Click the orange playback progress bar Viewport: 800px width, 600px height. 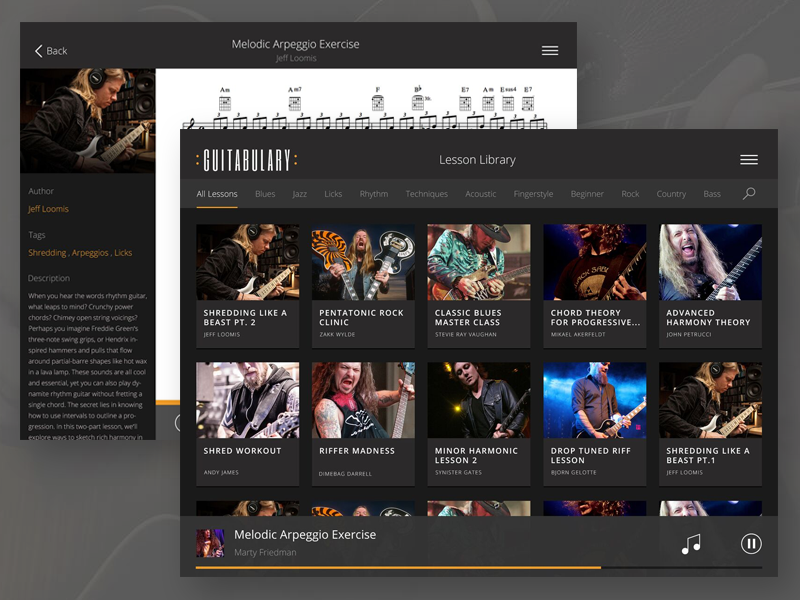click(x=398, y=567)
